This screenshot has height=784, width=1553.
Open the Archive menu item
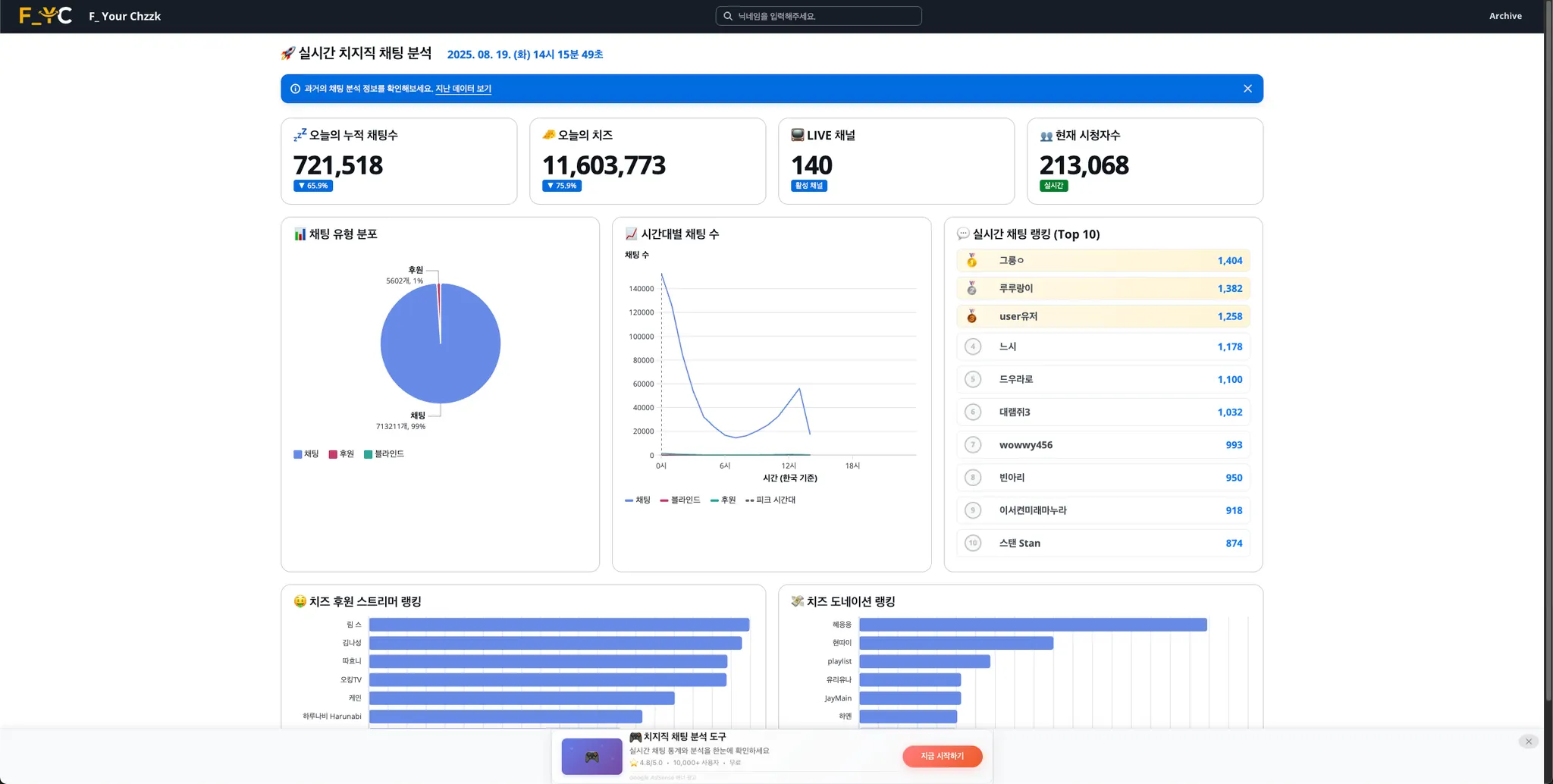[x=1504, y=16]
